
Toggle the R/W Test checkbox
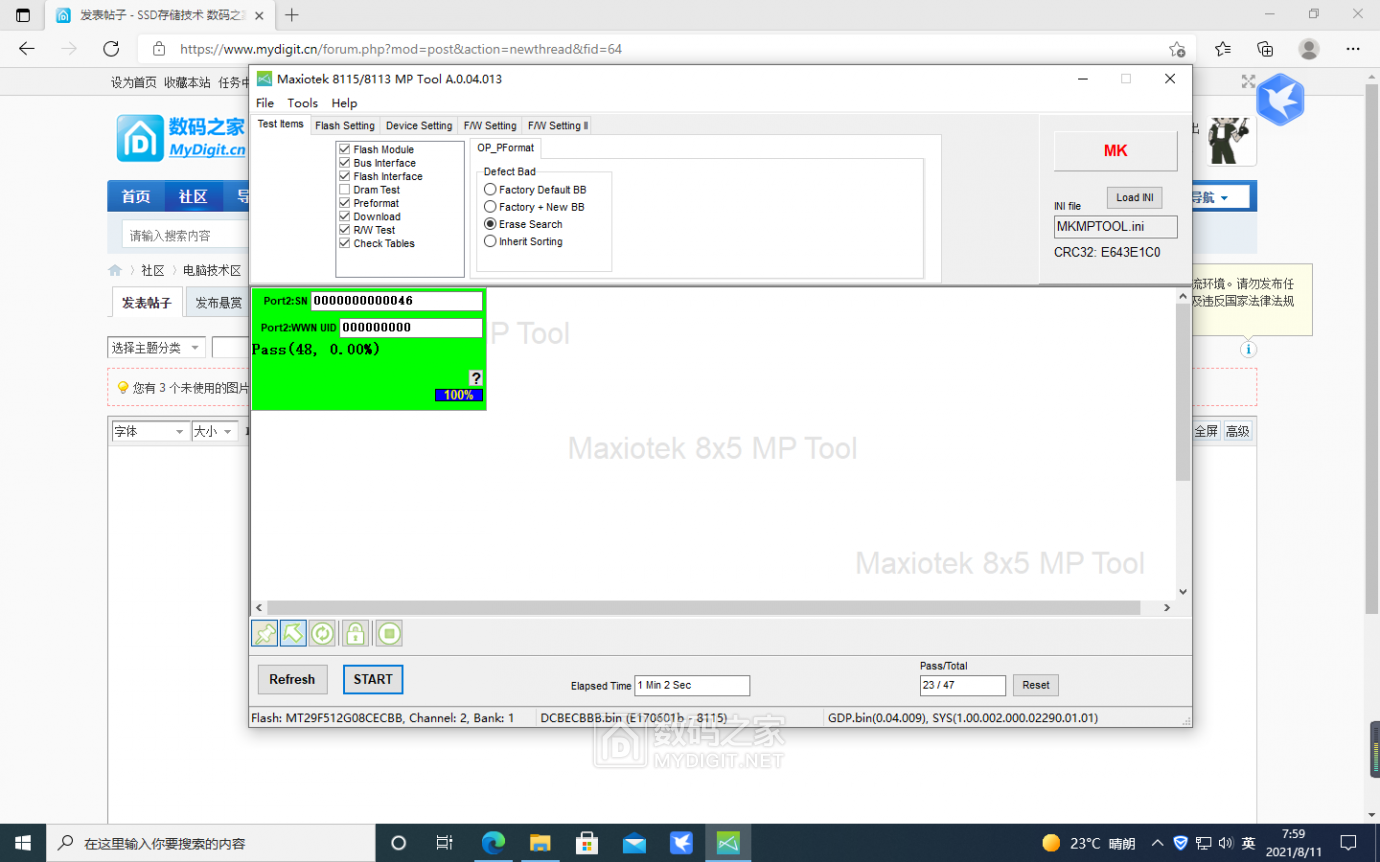pos(344,230)
